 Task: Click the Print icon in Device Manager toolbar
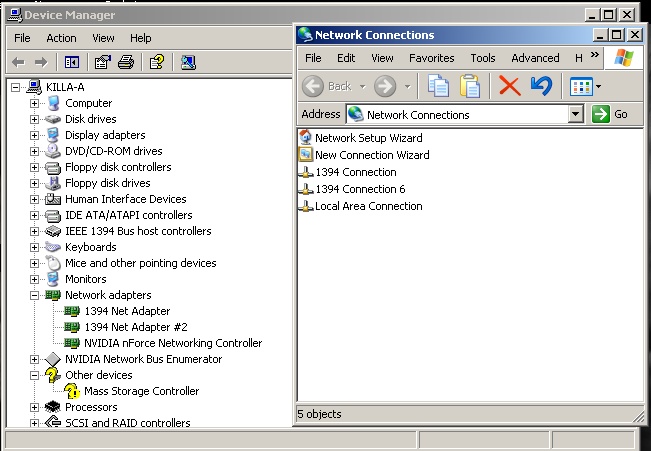pos(126,63)
